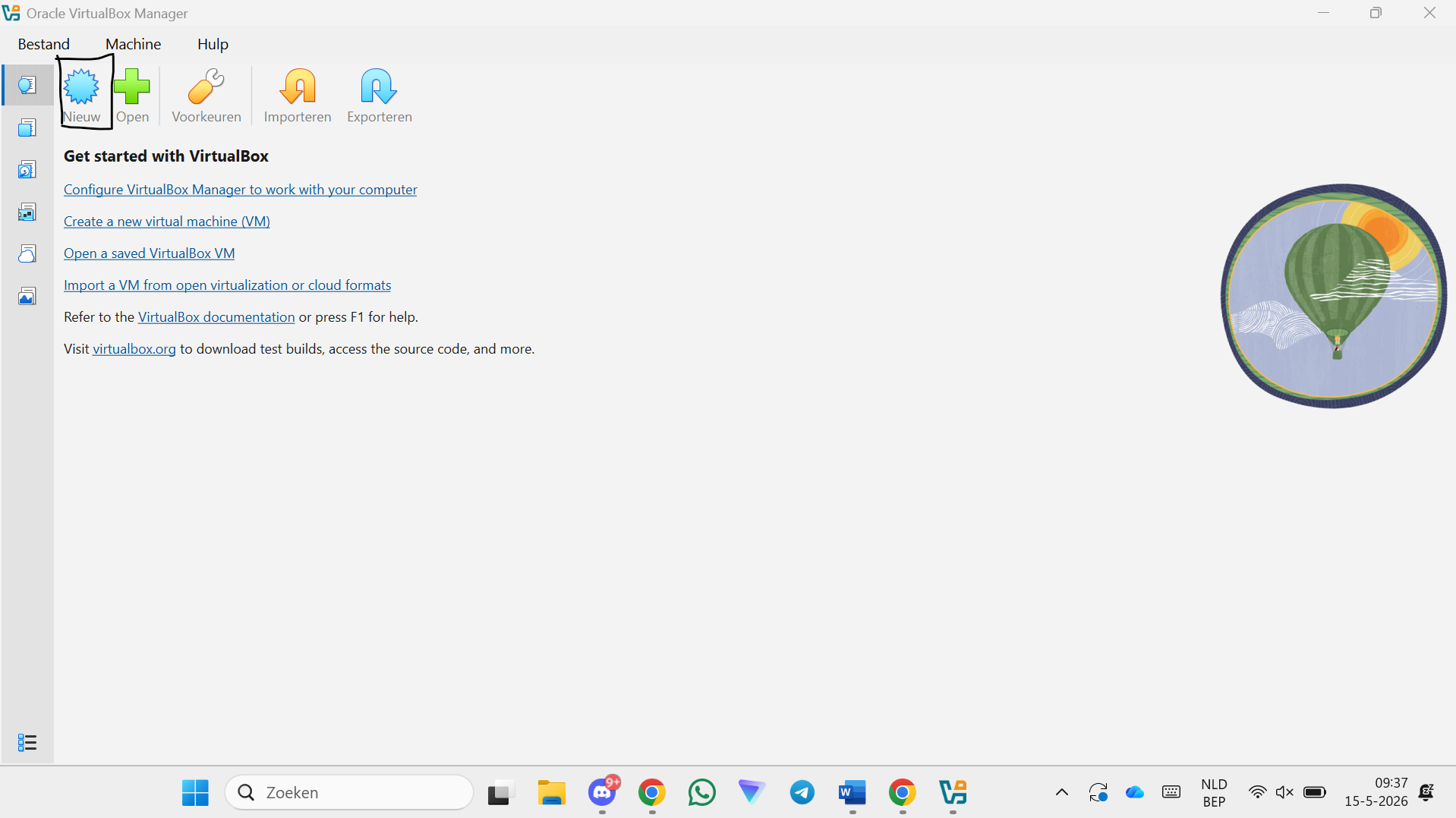Select the third sidebar icon with gear

[x=27, y=169]
